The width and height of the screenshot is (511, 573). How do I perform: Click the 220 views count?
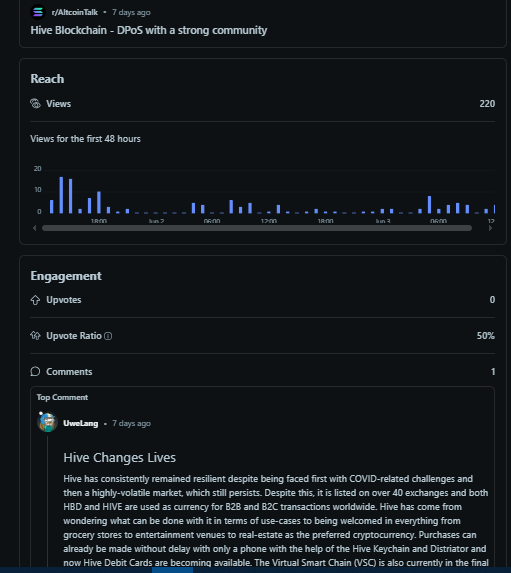tap(487, 104)
